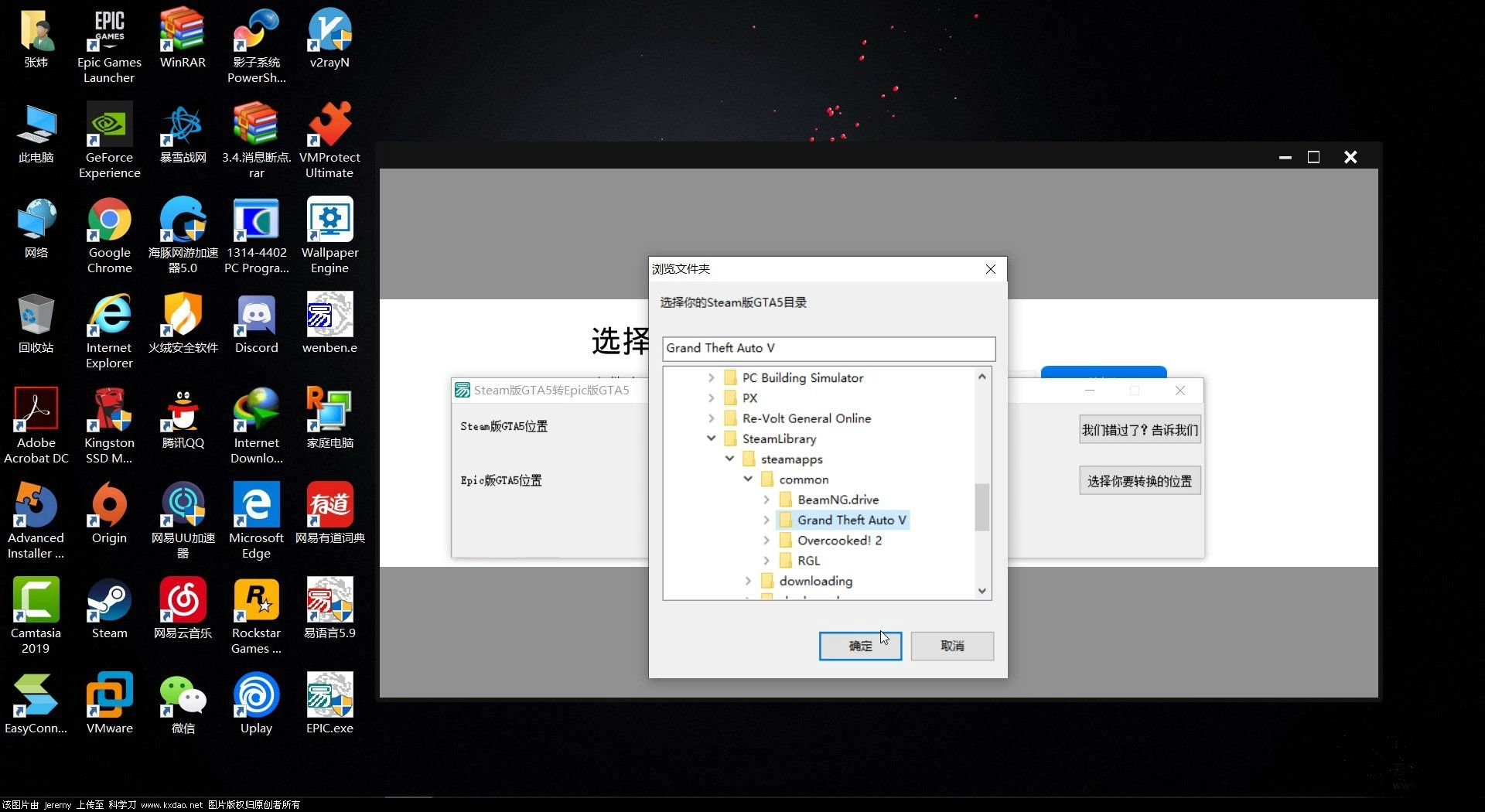The image size is (1485, 812).
Task: Open EPIC.exe desktop icon
Action: pyautogui.click(x=329, y=705)
